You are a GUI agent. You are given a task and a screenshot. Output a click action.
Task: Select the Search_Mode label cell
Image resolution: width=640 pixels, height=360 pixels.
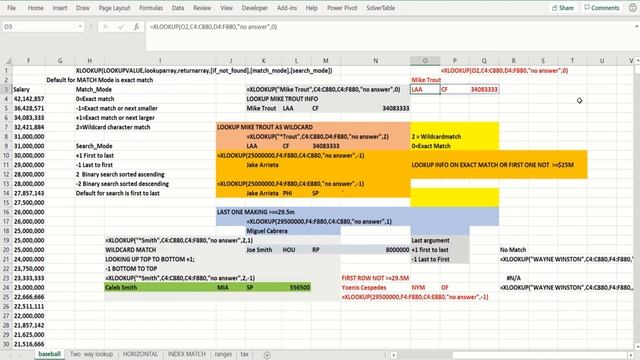(x=94, y=146)
